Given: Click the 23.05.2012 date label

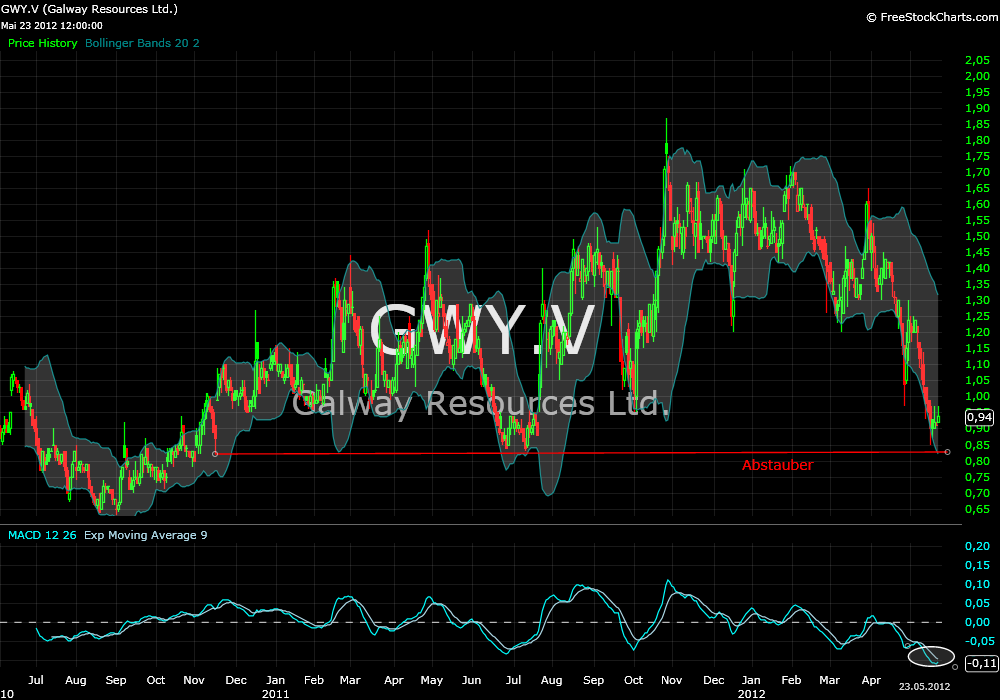Looking at the screenshot, I should 925,687.
